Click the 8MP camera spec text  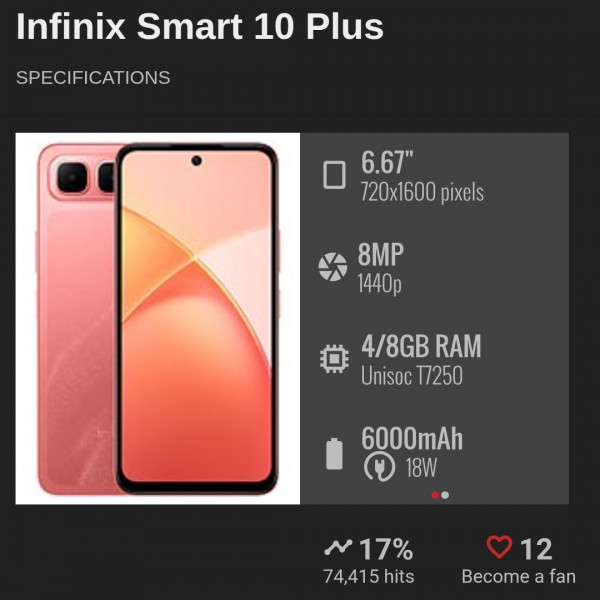381,254
